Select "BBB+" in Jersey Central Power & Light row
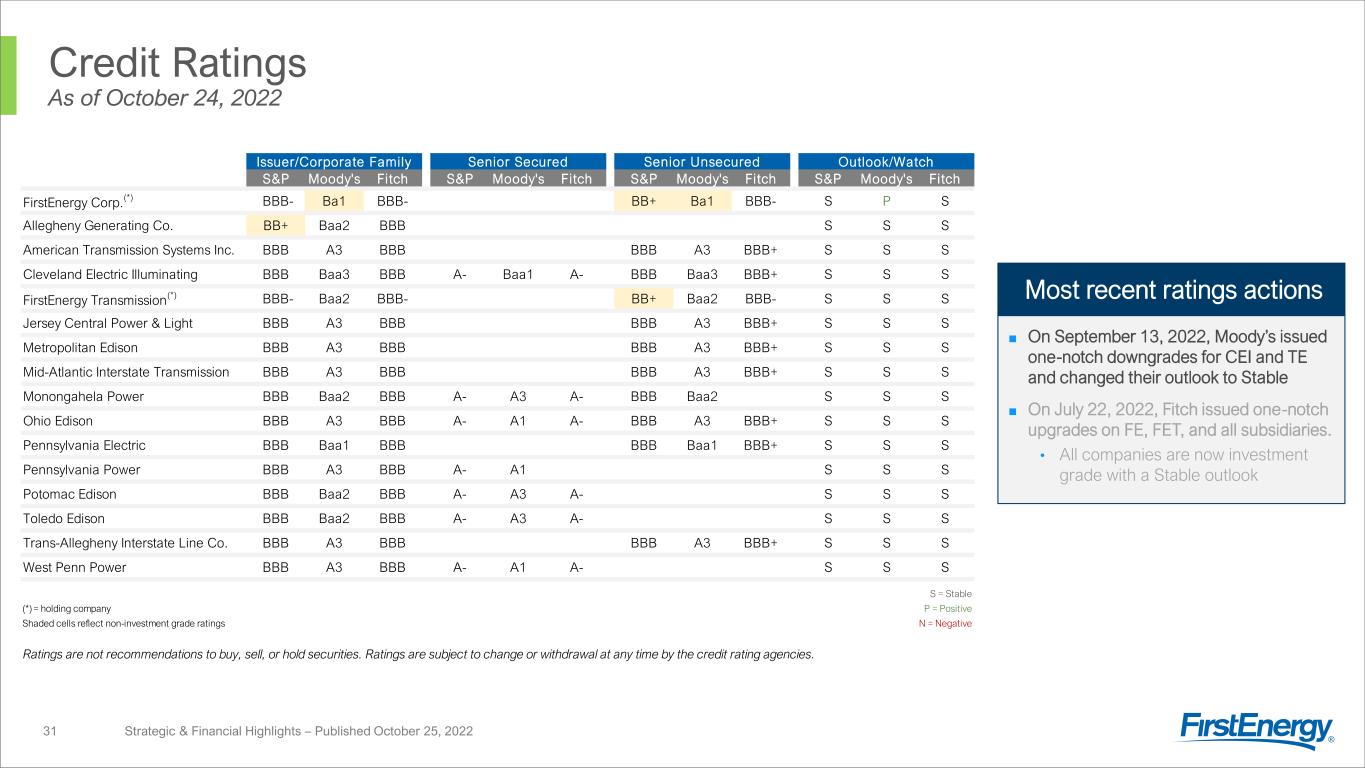The image size is (1365, 768). tap(761, 323)
